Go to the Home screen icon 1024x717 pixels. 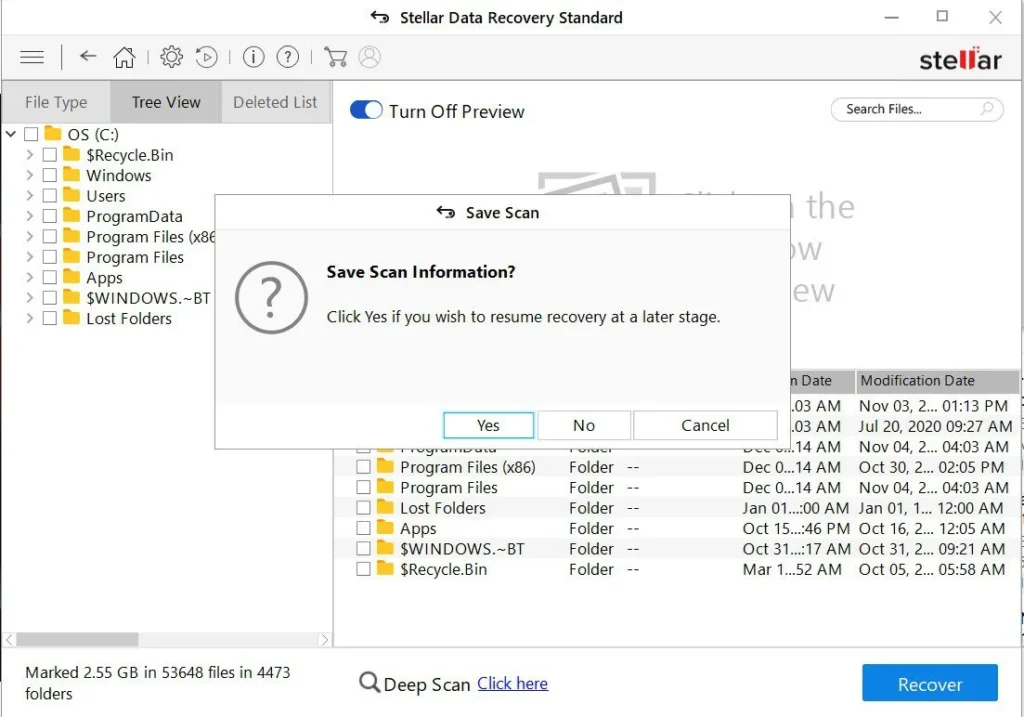(124, 57)
